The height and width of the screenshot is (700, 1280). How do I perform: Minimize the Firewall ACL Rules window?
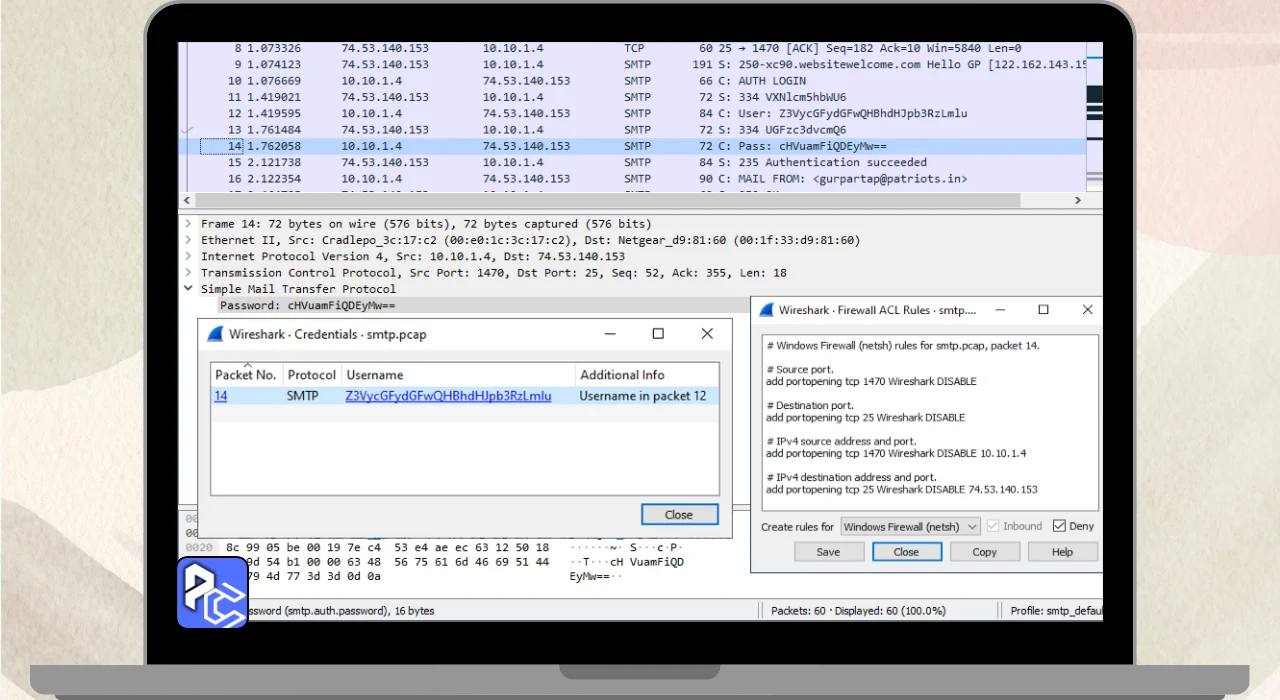point(998,310)
